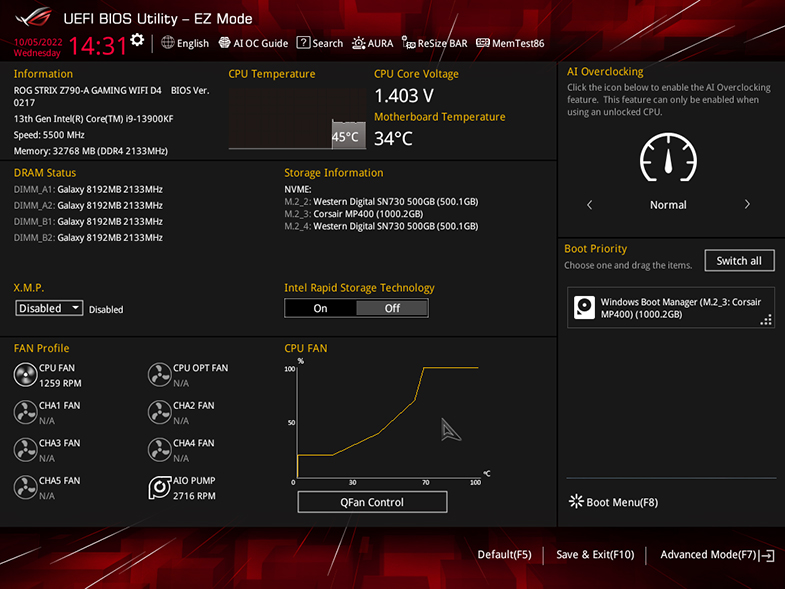
Task: Click the left arrow in AI Overclocking
Action: coord(589,204)
